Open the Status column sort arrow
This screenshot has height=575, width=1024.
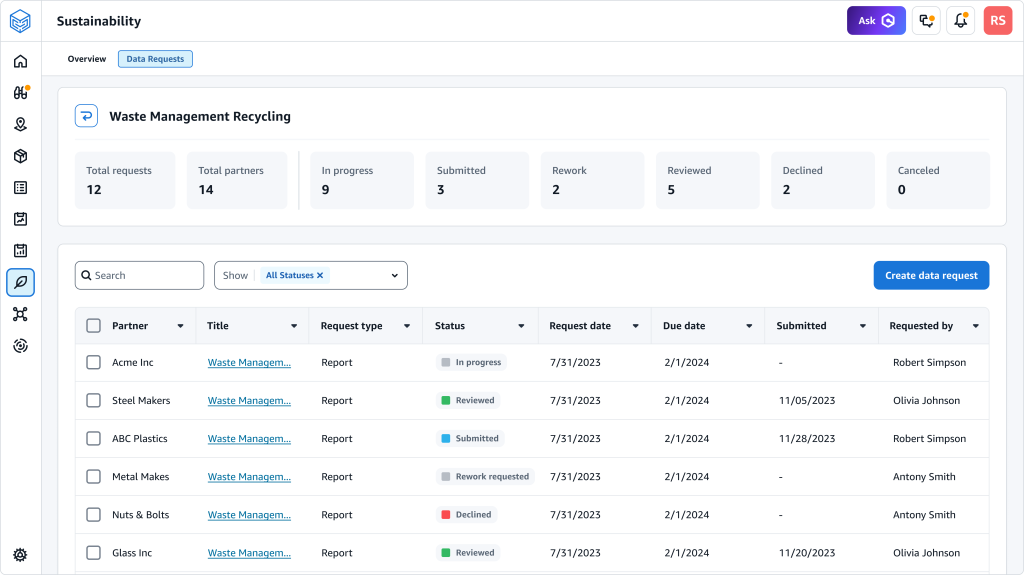[521, 326]
